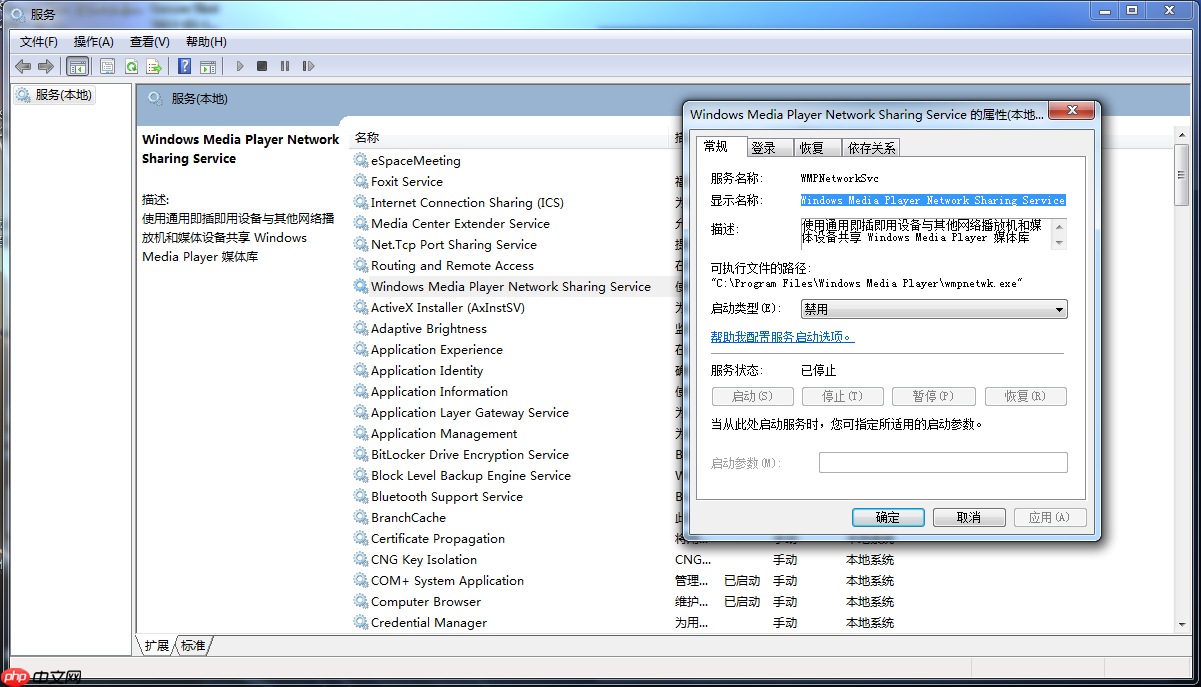This screenshot has height=687, width=1201.
Task: Toggle the show/hide action pane icon
Action: [x=208, y=66]
